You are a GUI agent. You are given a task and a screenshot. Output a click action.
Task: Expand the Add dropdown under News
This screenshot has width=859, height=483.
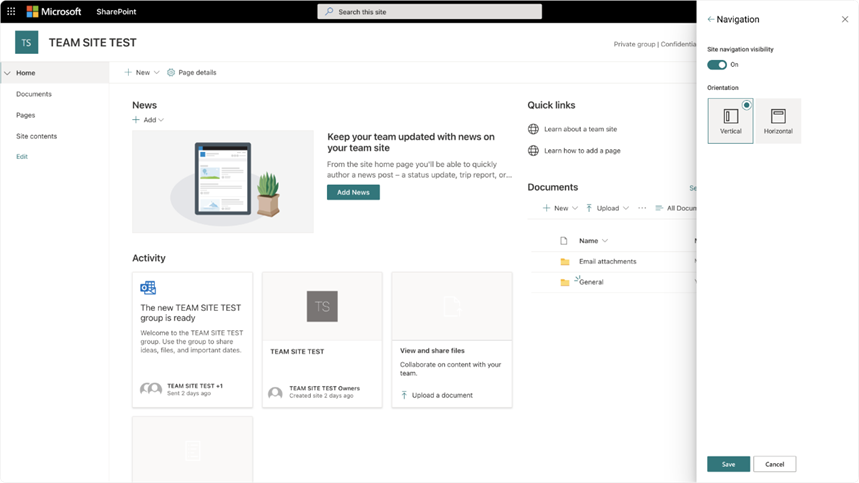coord(148,119)
